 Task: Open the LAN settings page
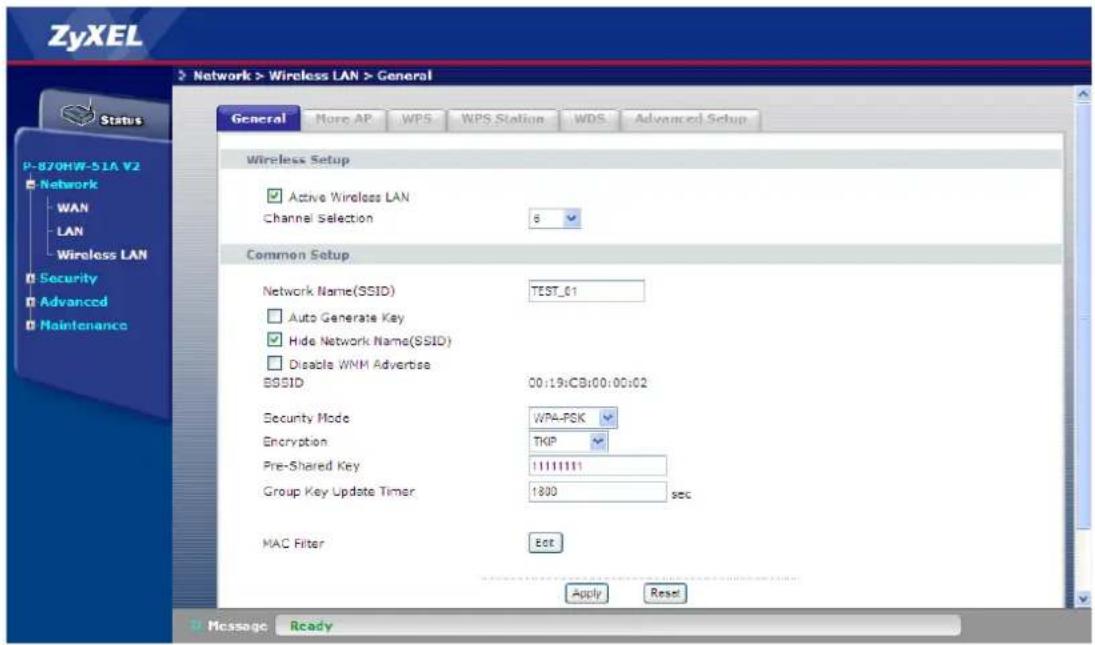70,231
